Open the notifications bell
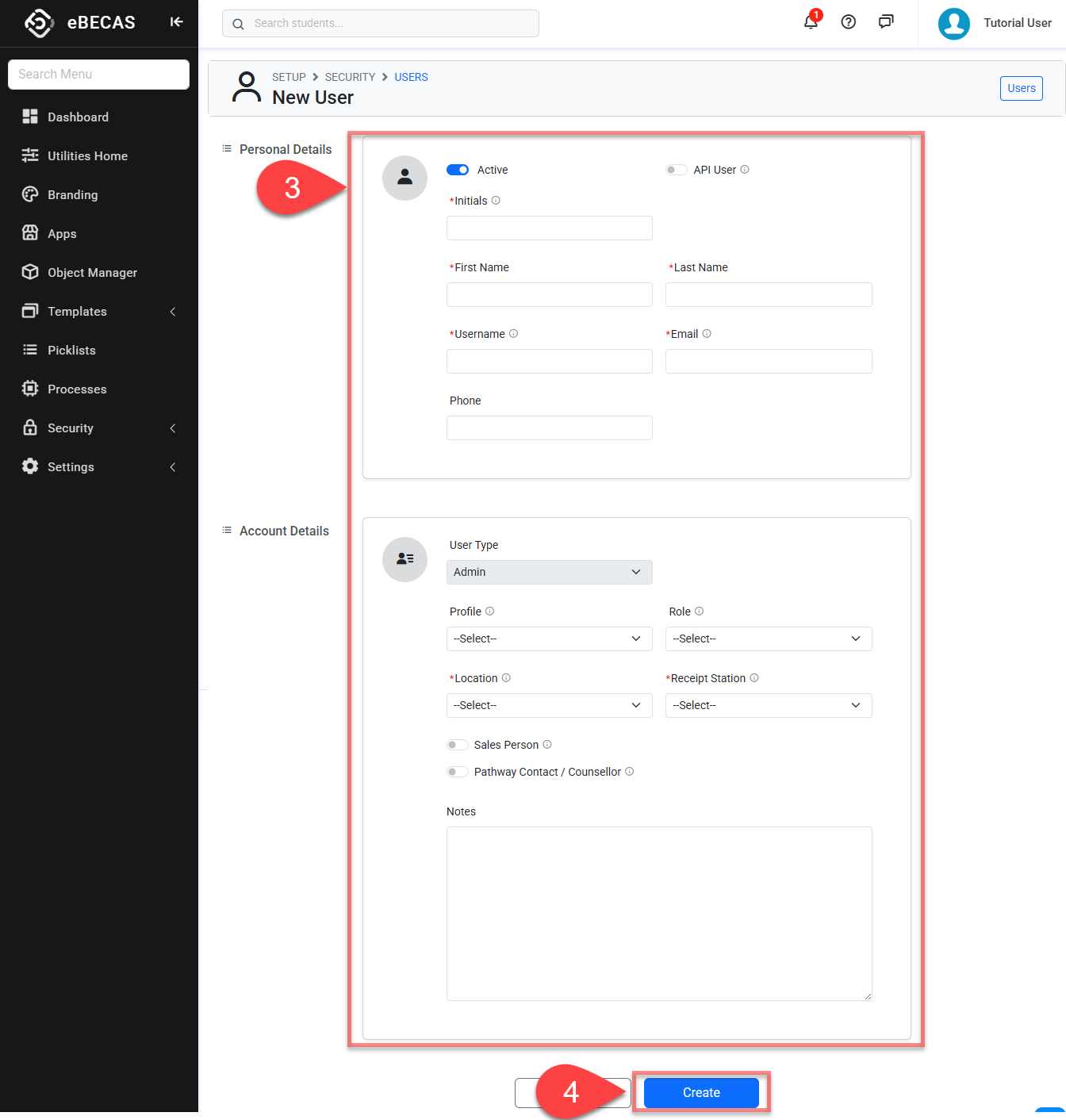This screenshot has width=1066, height=1120. pos(811,22)
